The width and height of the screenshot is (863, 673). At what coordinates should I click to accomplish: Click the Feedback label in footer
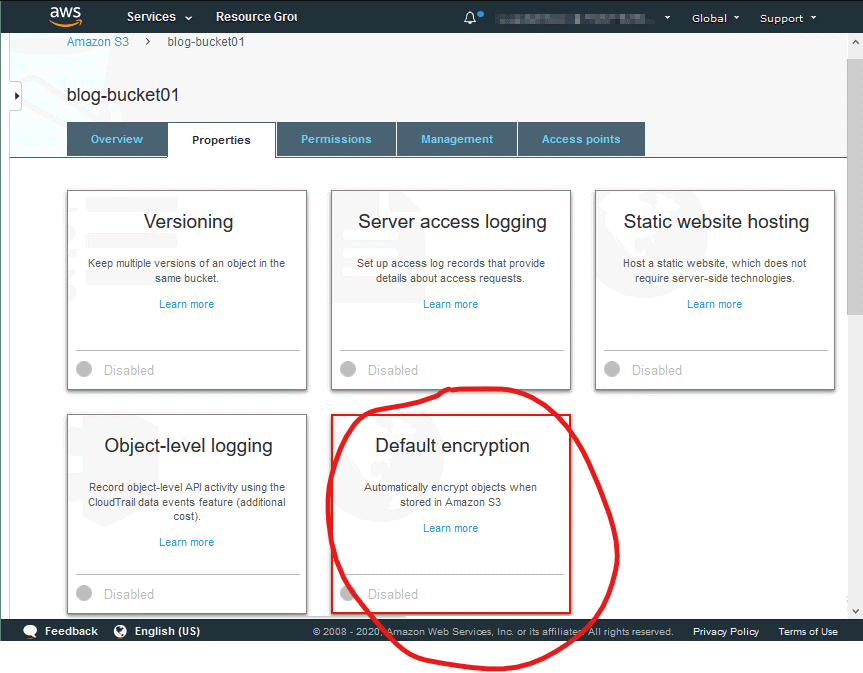[71, 631]
